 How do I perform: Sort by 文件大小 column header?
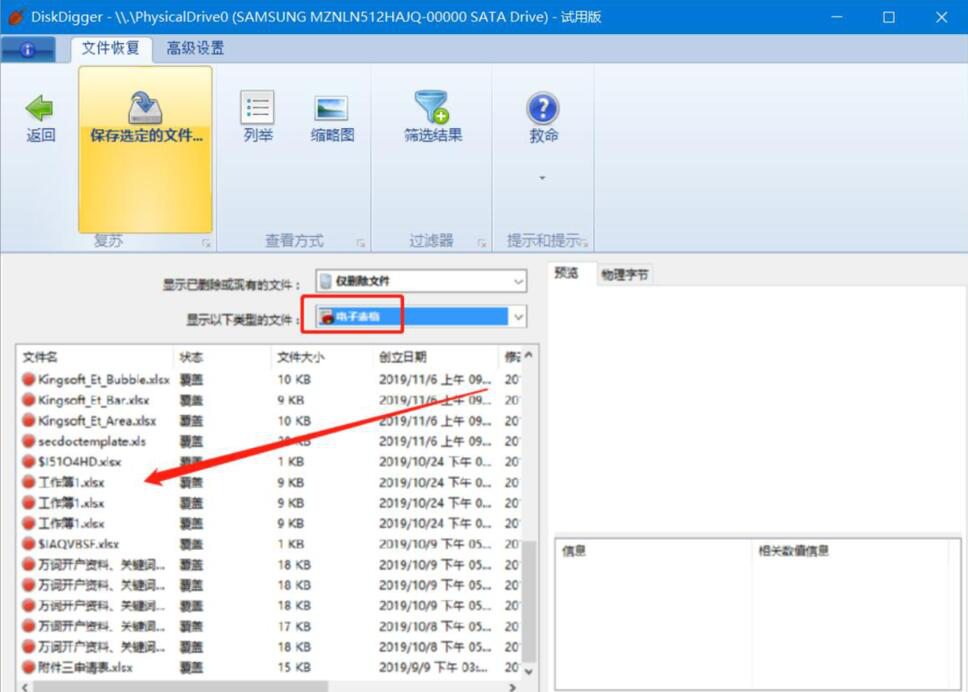click(322, 357)
